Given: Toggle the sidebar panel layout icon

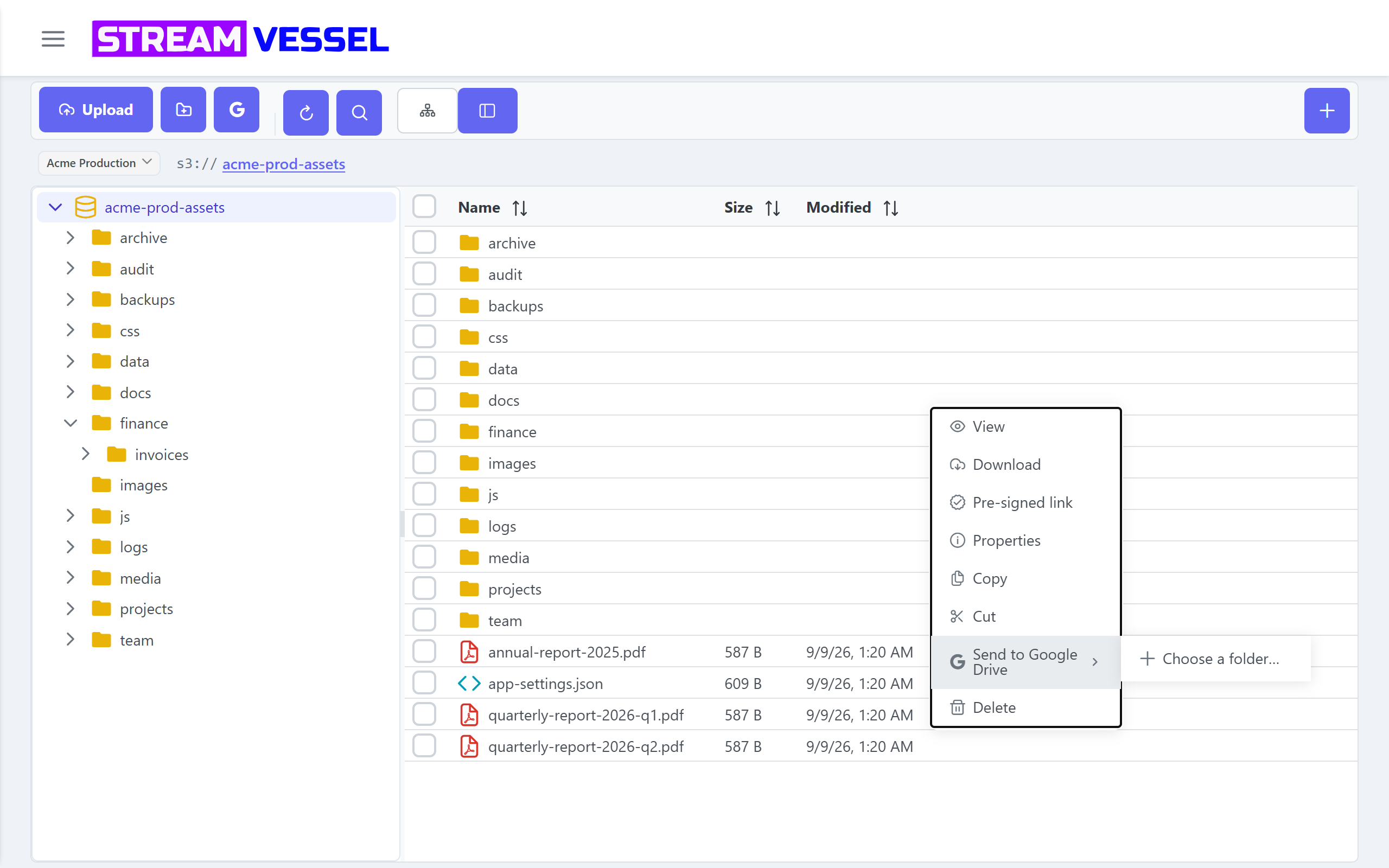Looking at the screenshot, I should [x=487, y=111].
